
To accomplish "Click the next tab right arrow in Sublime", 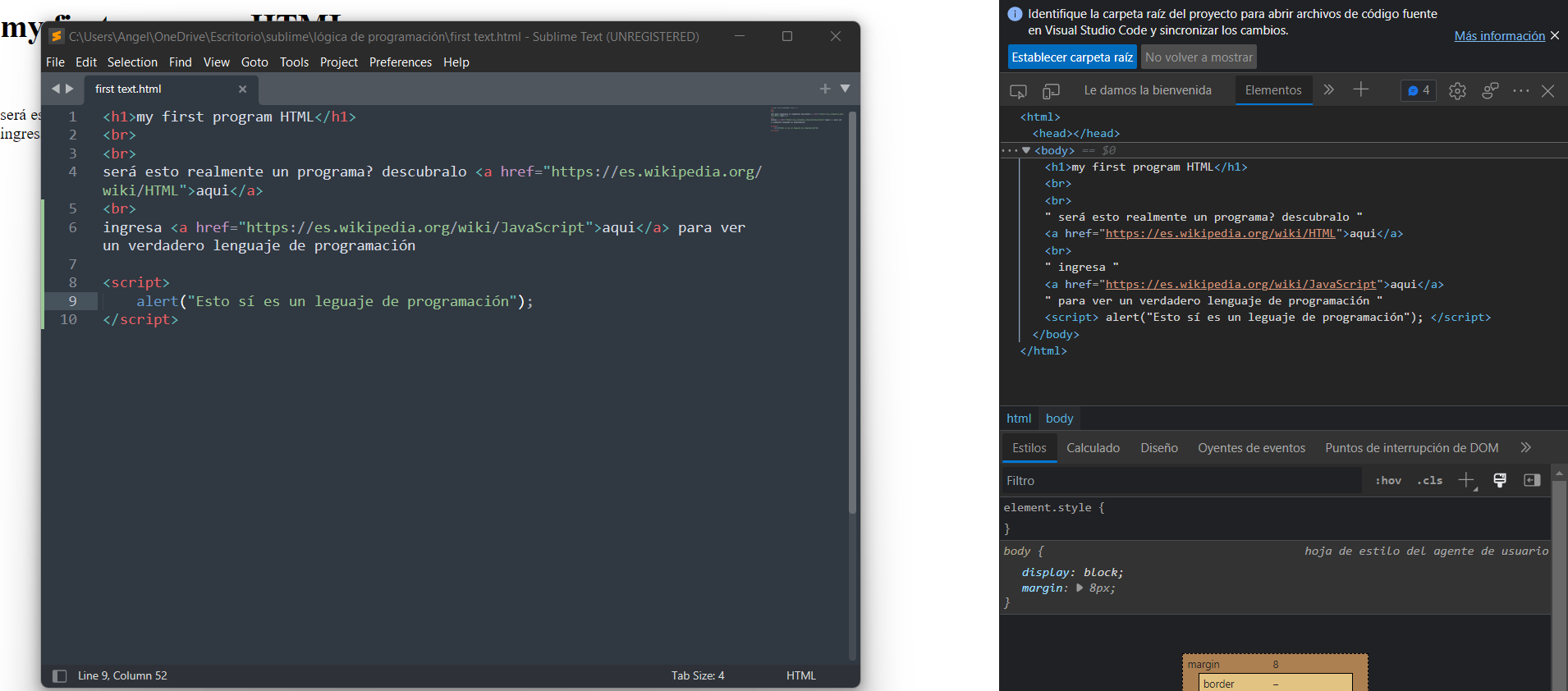I will pyautogui.click(x=70, y=89).
